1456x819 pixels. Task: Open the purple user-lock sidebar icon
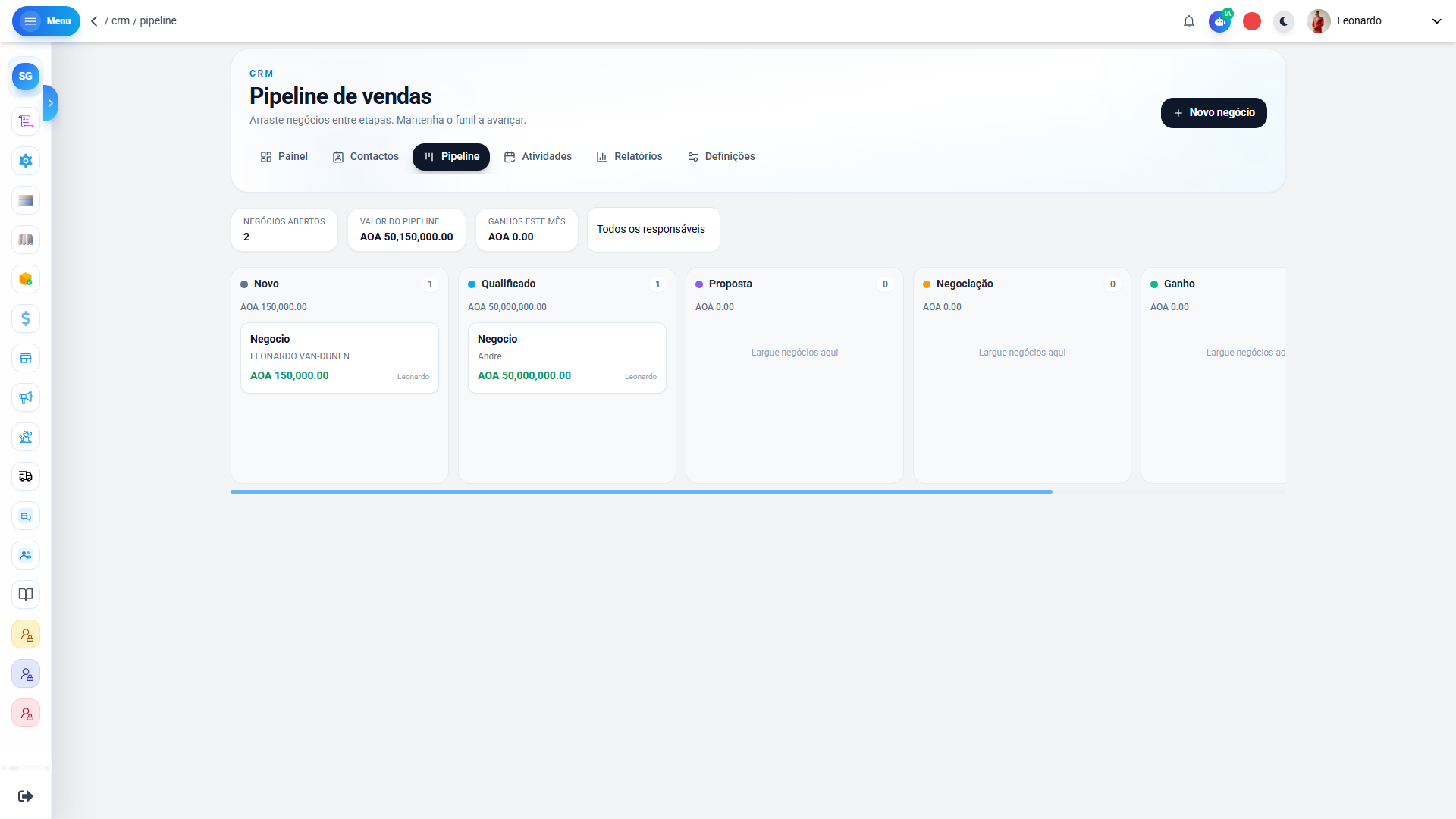click(x=26, y=674)
